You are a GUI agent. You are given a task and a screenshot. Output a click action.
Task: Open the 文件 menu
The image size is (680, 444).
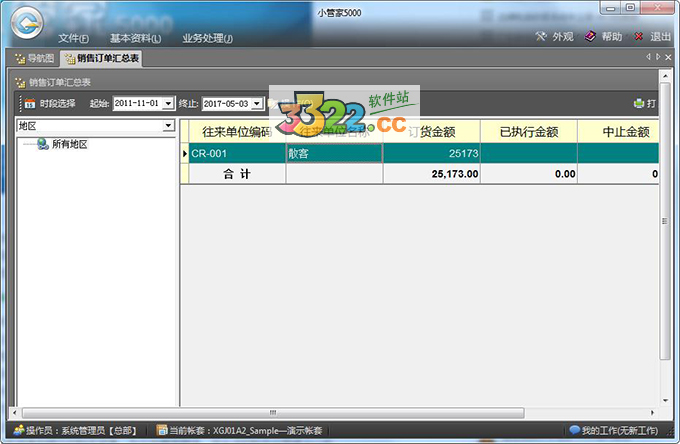[75, 39]
